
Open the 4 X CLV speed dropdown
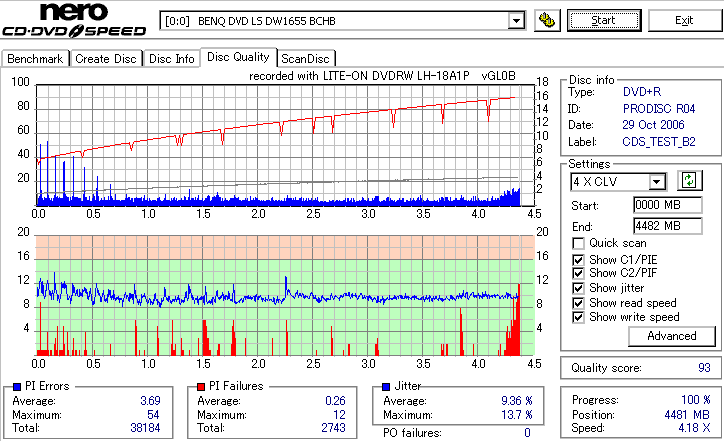(x=656, y=182)
